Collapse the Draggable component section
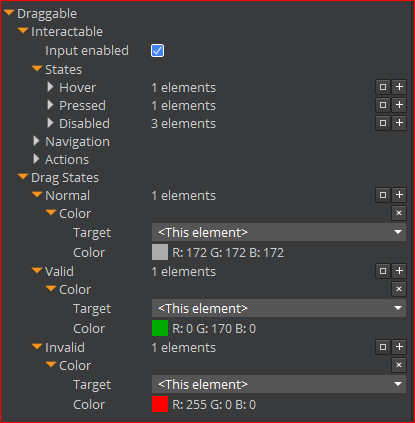The height and width of the screenshot is (423, 415). pyautogui.click(x=9, y=13)
